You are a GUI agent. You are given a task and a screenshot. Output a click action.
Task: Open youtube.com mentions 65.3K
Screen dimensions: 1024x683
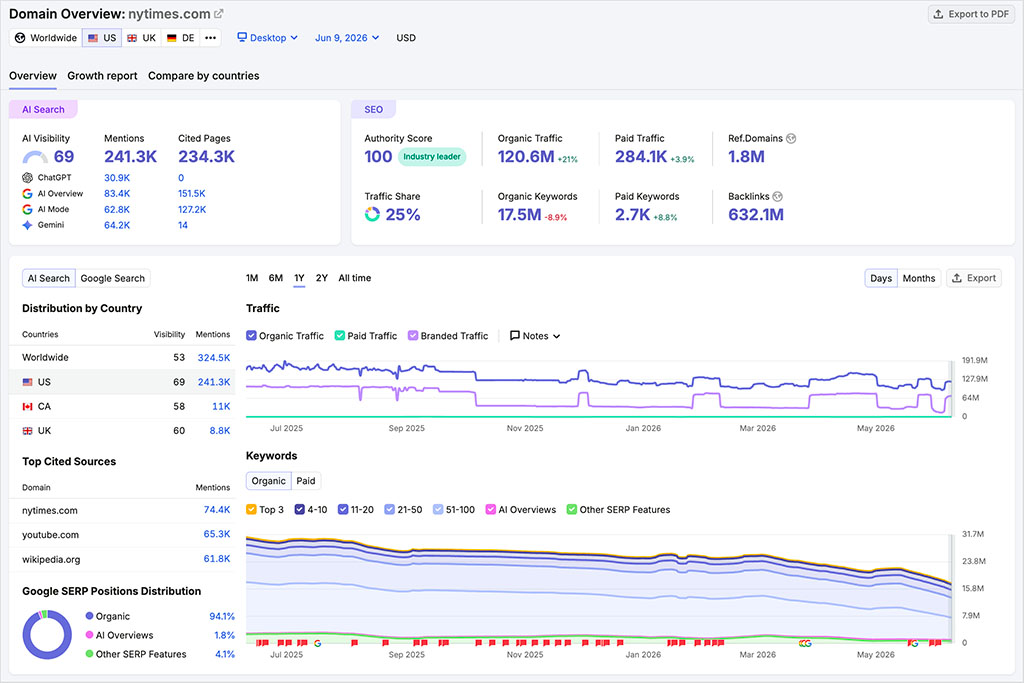point(217,534)
